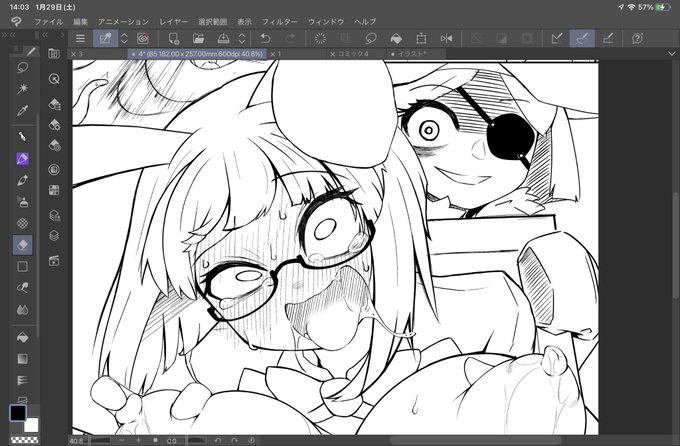Undo the last action
Screen dimensions: 680x446
[x=265, y=39]
